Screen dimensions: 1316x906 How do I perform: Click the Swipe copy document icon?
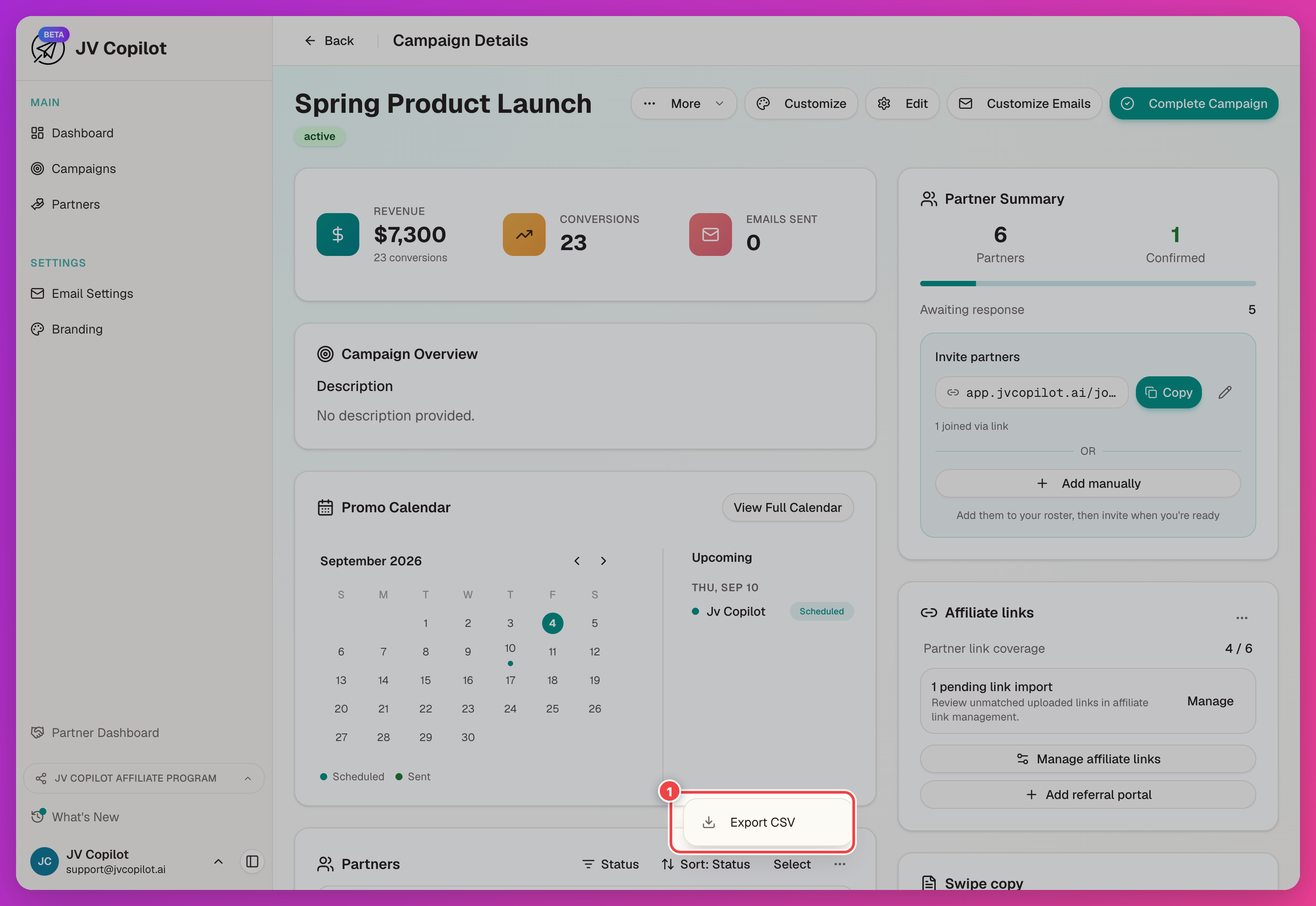pos(929,883)
